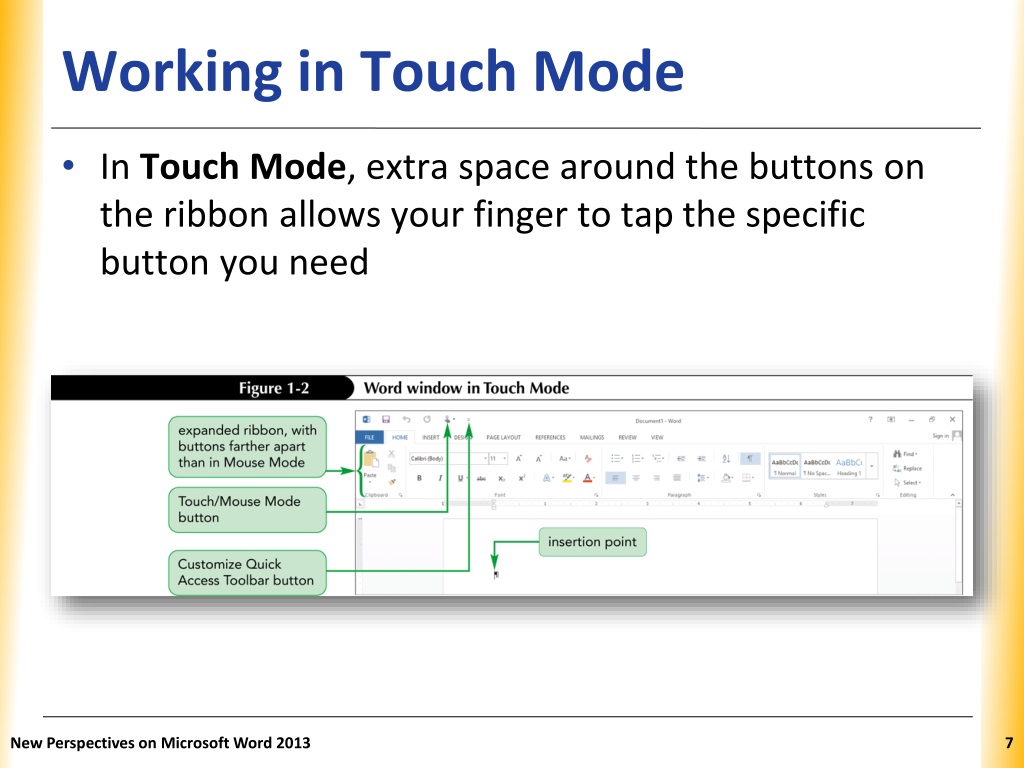This screenshot has height=768, width=1024.
Task: Click the yellow text highlight color button
Action: click(x=568, y=478)
